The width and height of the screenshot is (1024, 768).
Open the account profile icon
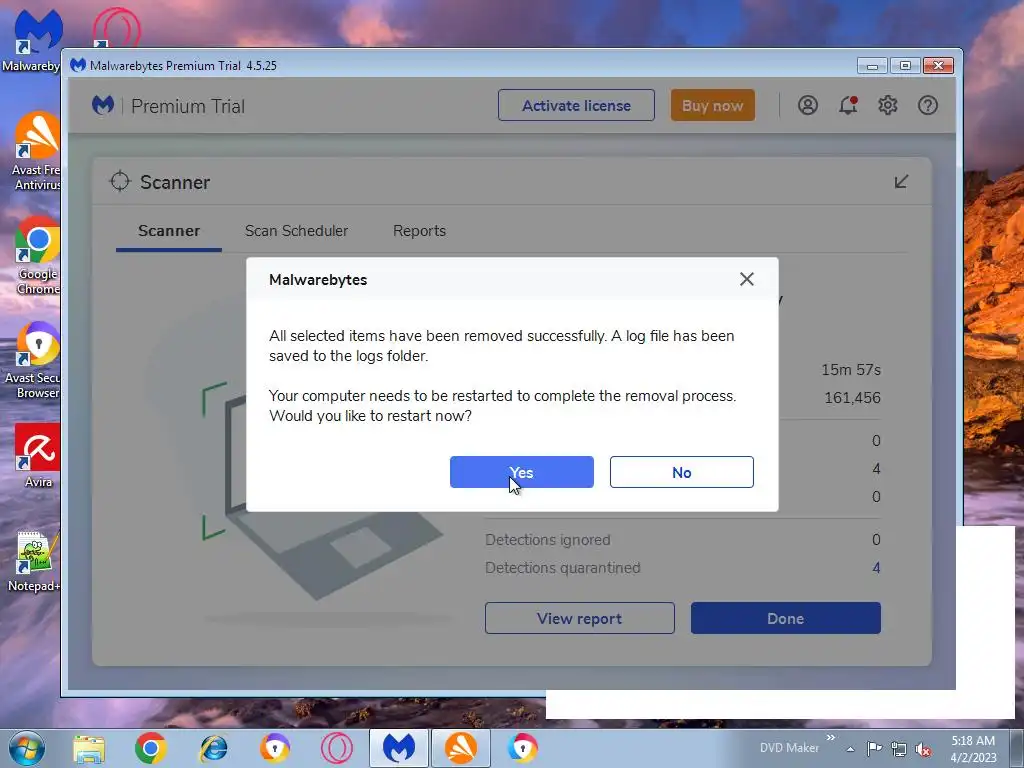coord(808,105)
